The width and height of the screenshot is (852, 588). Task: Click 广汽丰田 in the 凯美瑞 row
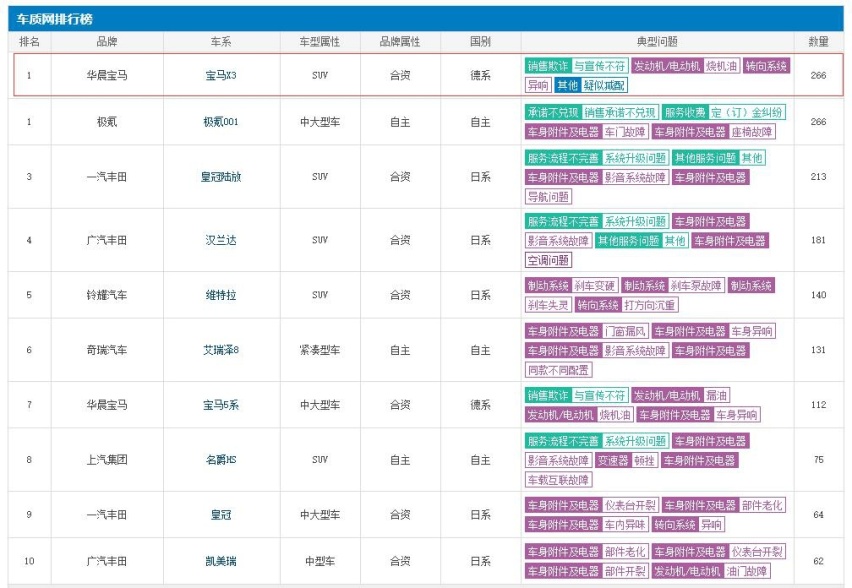(x=106, y=561)
